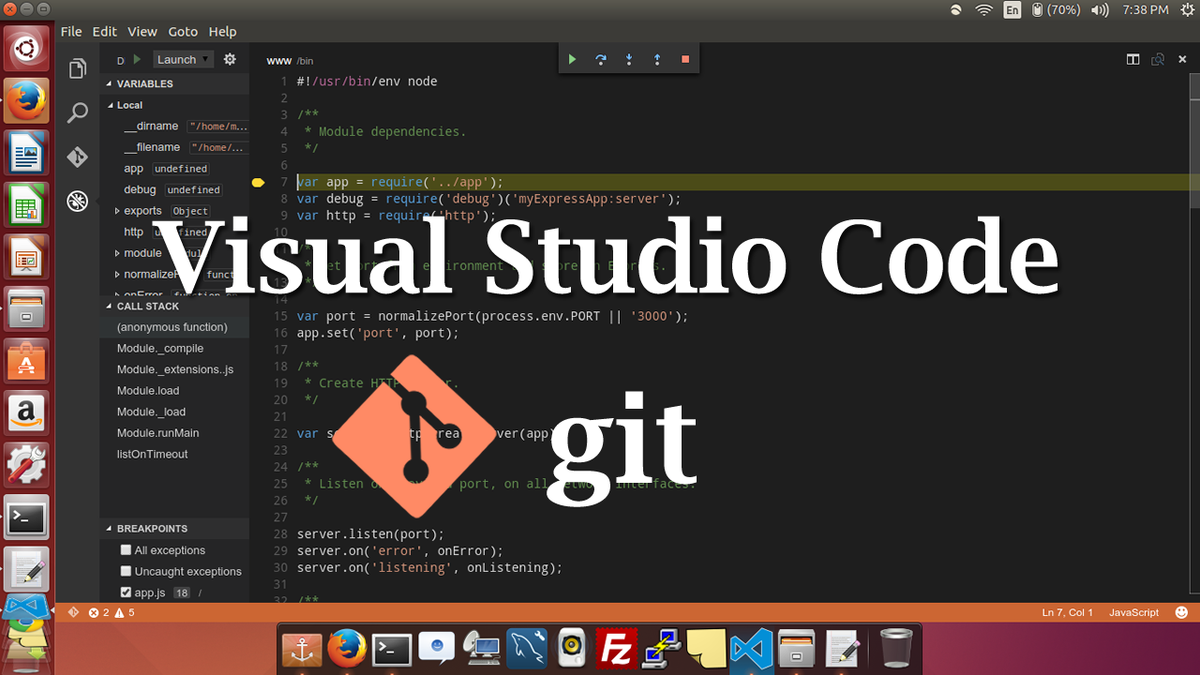Open the Explorer view in activity bar
This screenshot has width=1200, height=675.
[77, 69]
